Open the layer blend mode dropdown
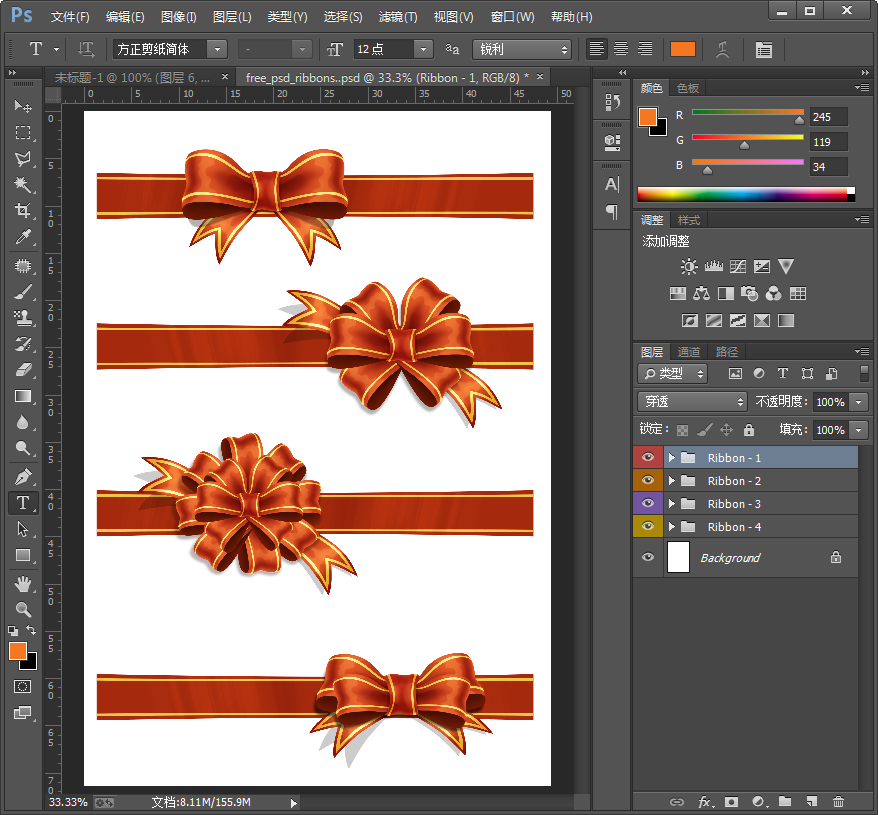This screenshot has height=815, width=878. tap(693, 401)
